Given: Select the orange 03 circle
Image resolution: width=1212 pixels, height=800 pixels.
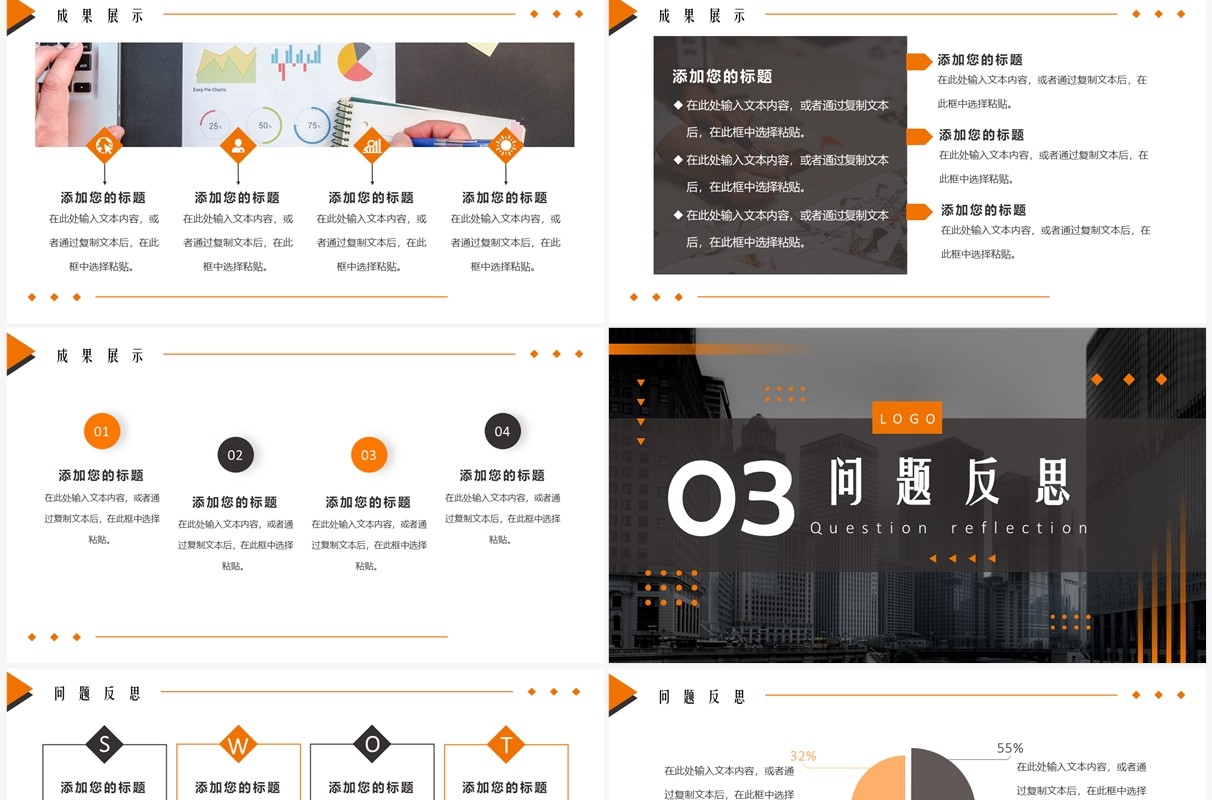Looking at the screenshot, I should click(x=369, y=455).
